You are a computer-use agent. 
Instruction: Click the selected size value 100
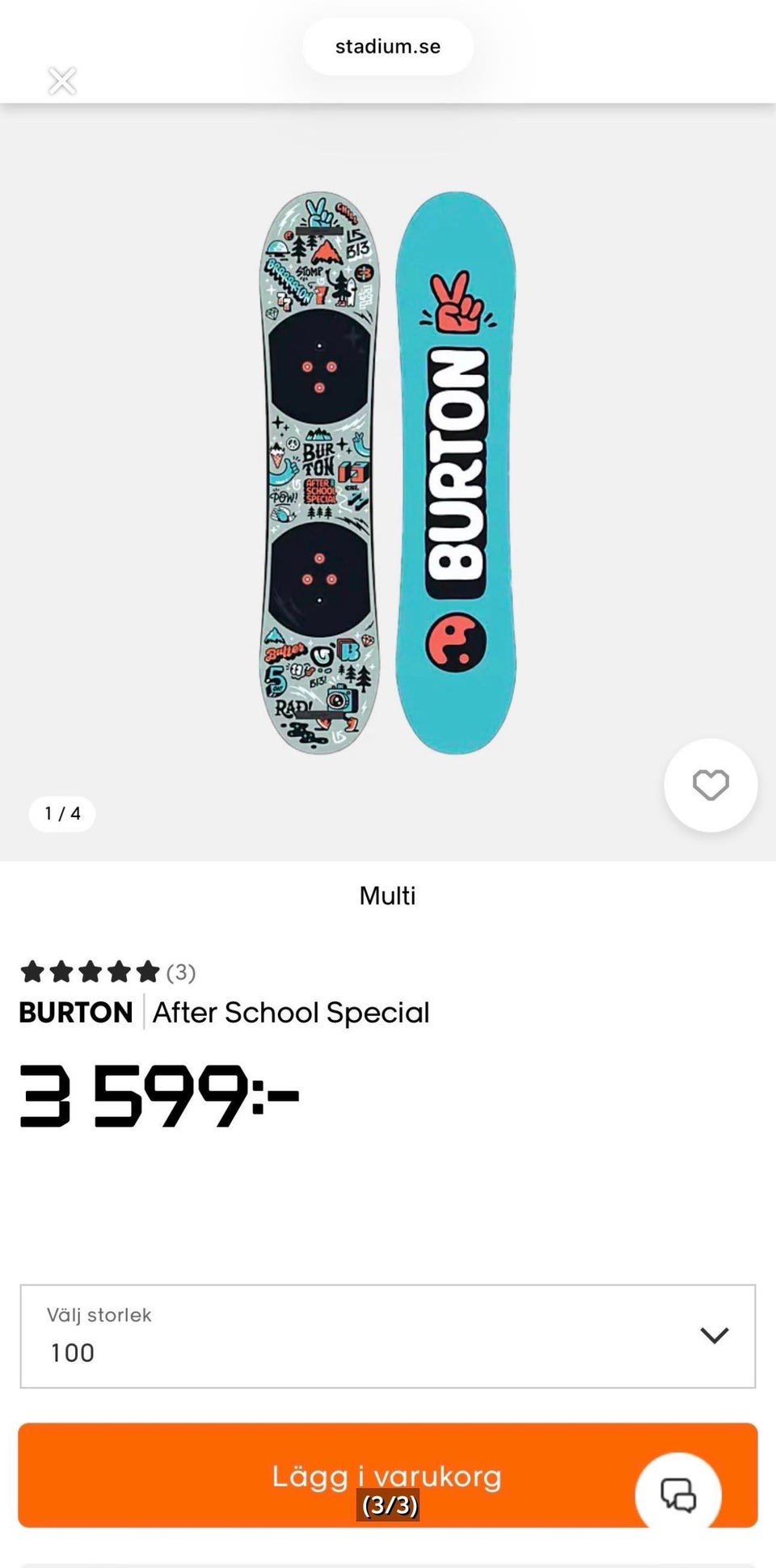click(x=73, y=1353)
